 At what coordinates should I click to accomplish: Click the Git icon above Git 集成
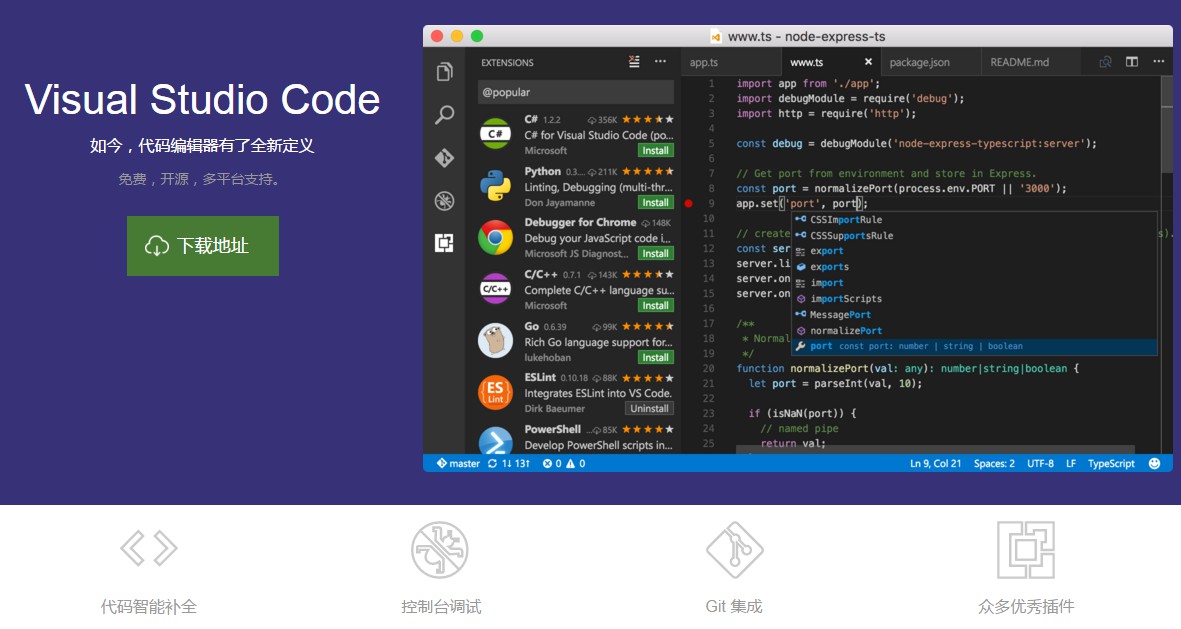(x=734, y=550)
